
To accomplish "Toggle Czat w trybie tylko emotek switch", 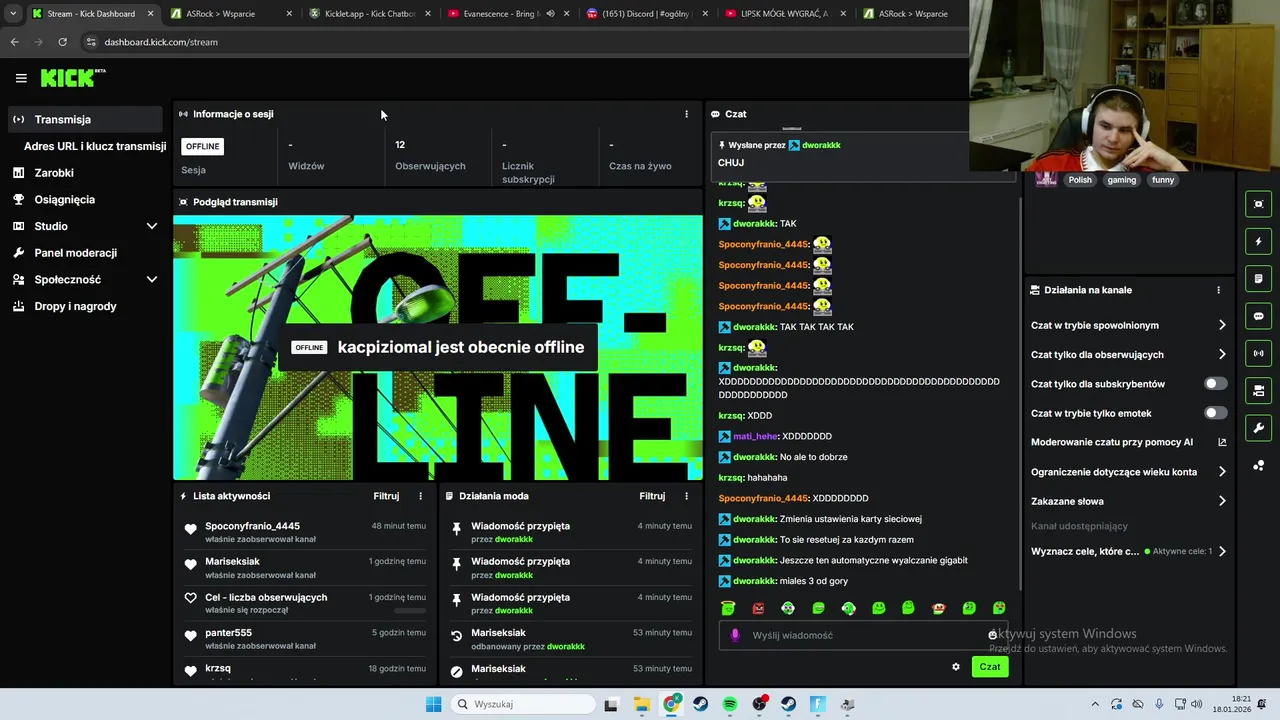I will click(x=1215, y=413).
